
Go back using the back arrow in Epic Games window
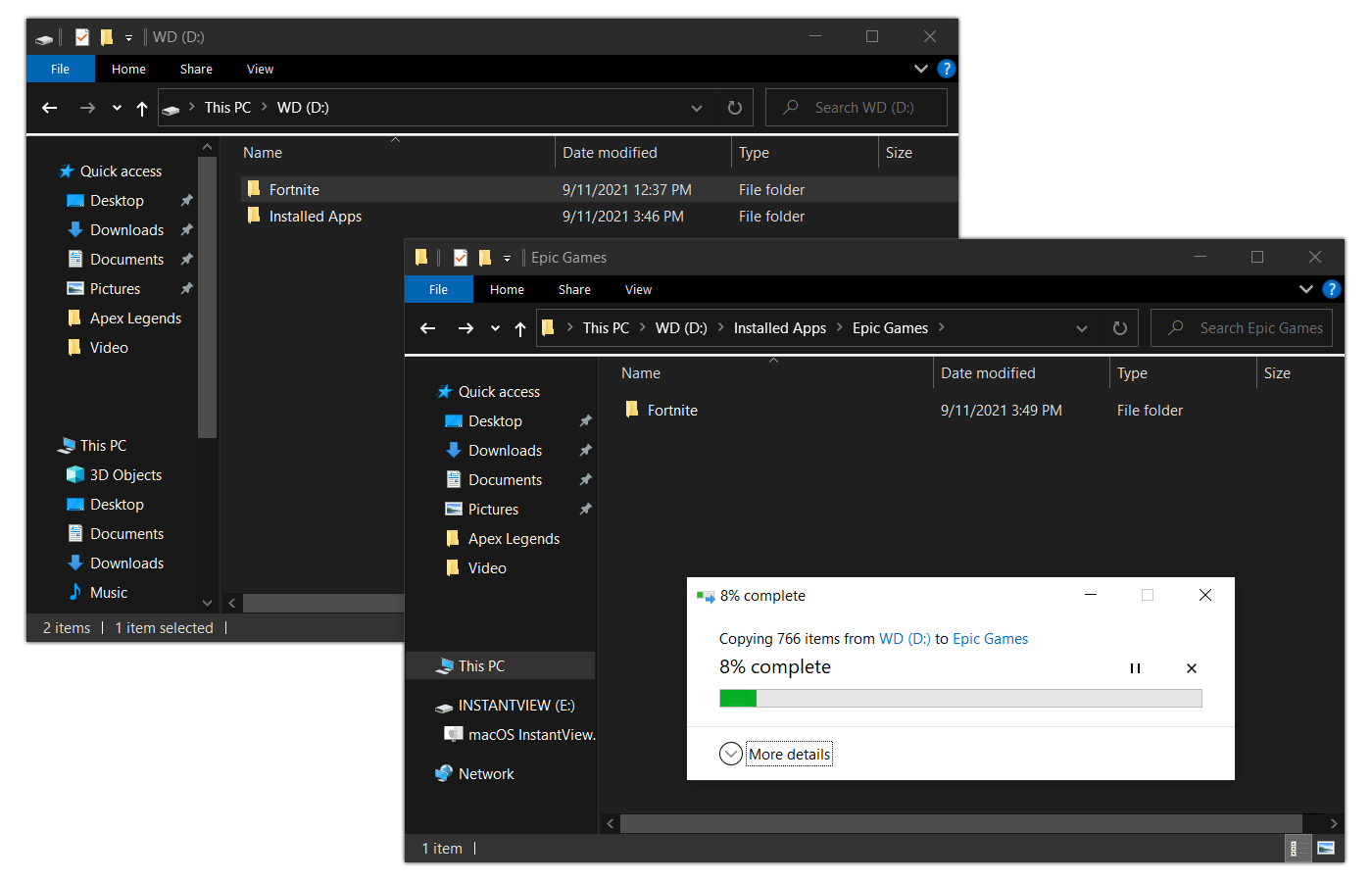coord(427,327)
